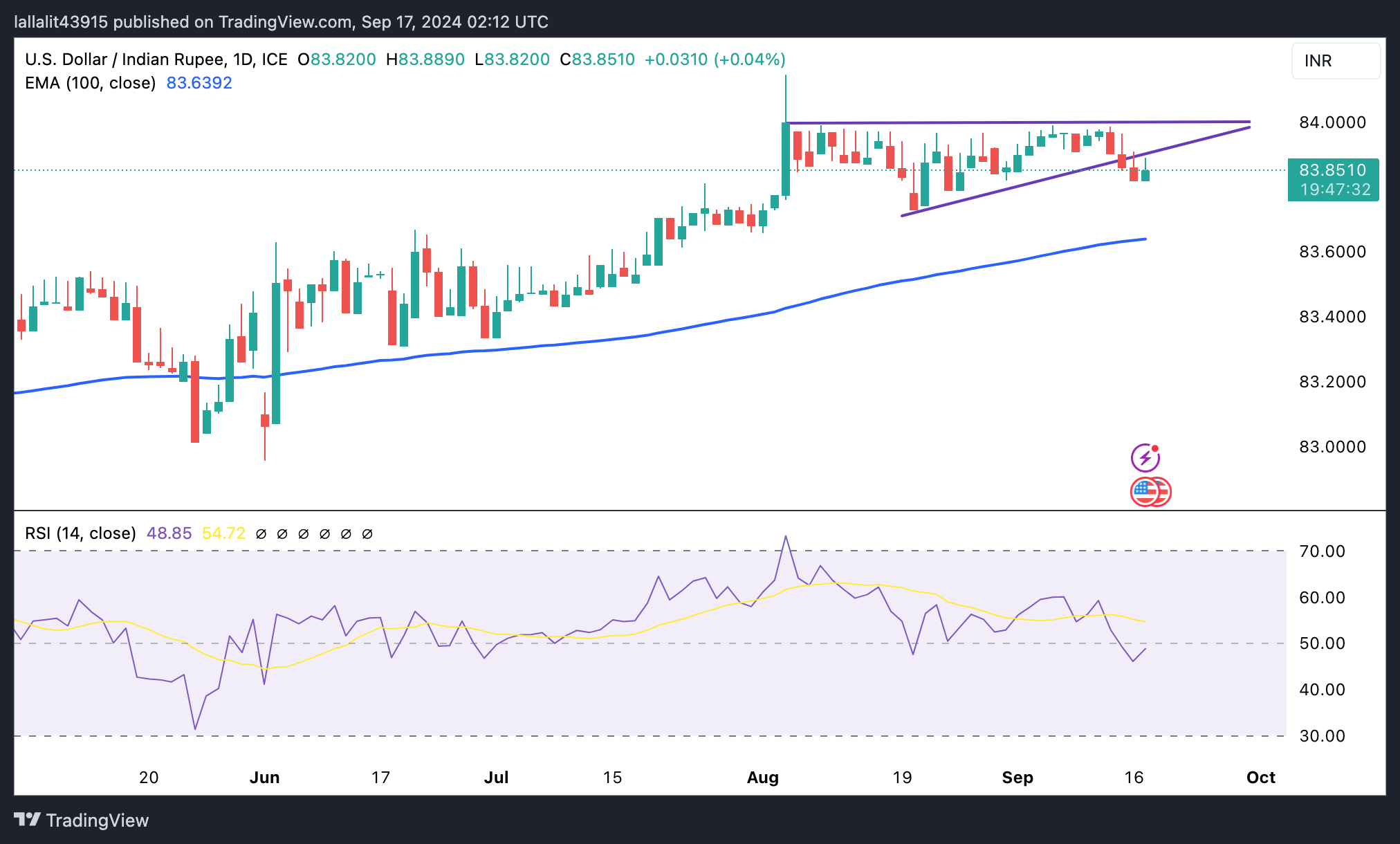The width and height of the screenshot is (1400, 844).
Task: Click the US flag economic event icon
Action: 1145,492
